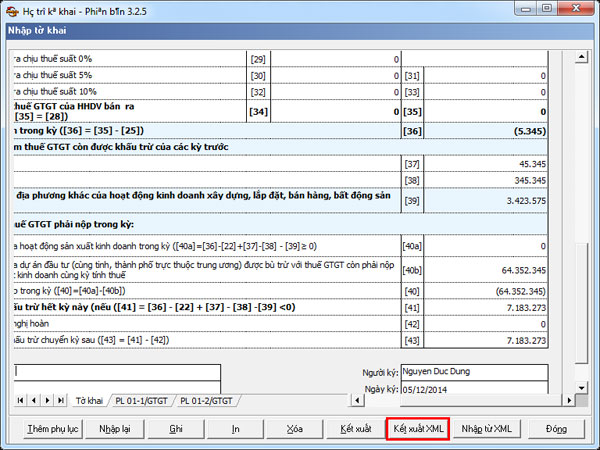
Task: Jump to the first sheet tab arrow
Action: click(x=22, y=401)
